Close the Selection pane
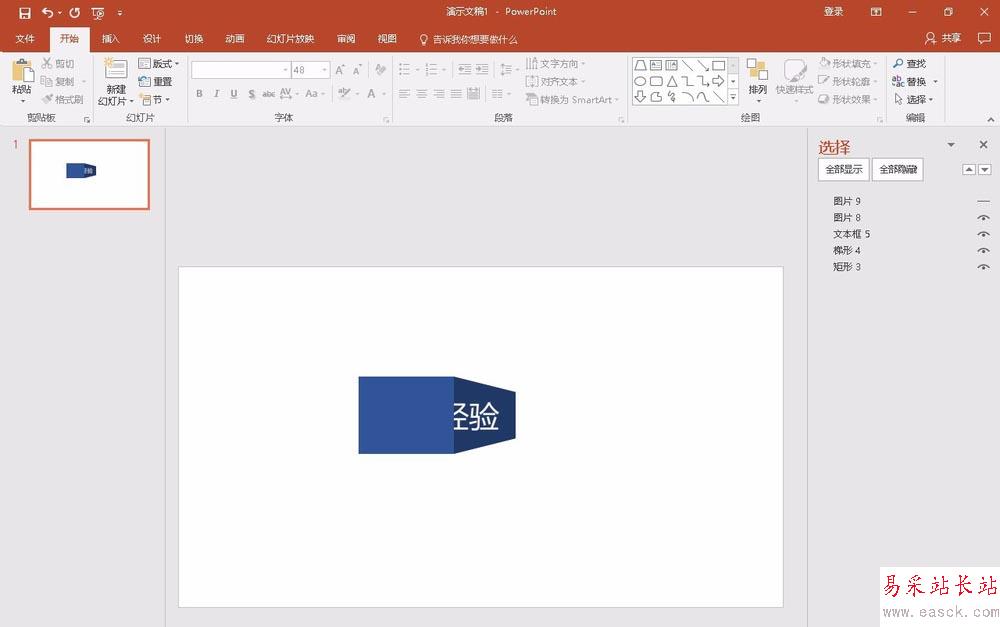Screen dimensions: 1000x627 [x=983, y=145]
